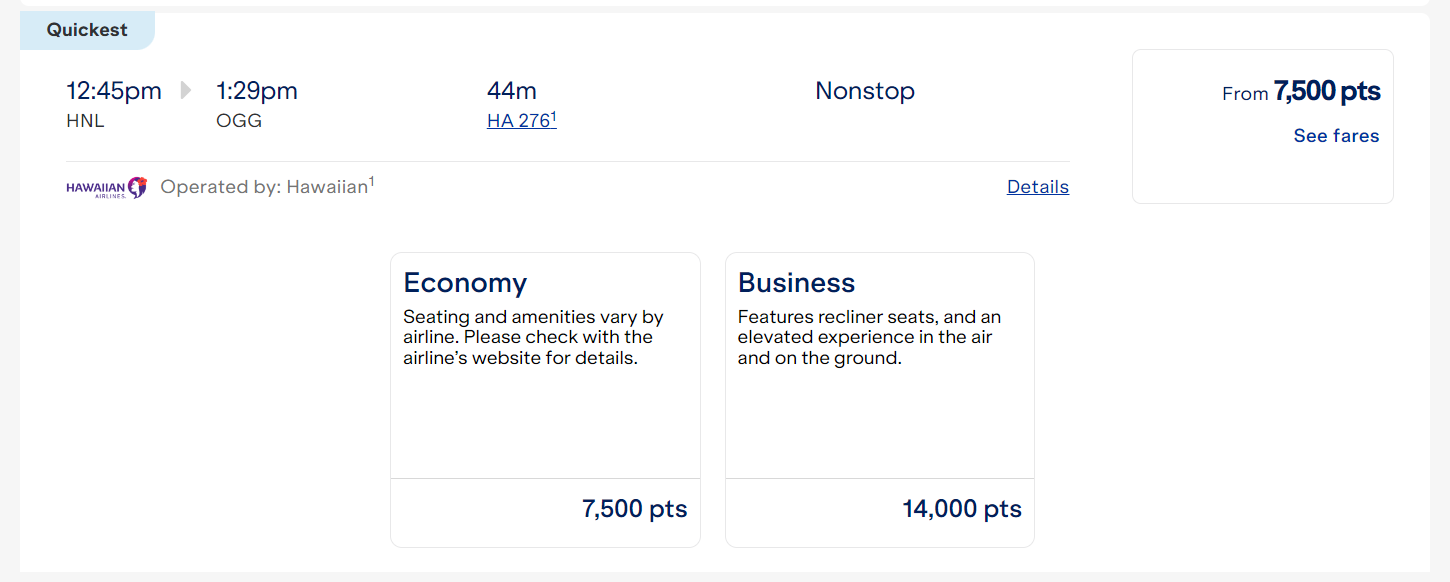Click the superscript footnote next to HA 276
Image resolution: width=1450 pixels, height=582 pixels.
tap(552, 112)
